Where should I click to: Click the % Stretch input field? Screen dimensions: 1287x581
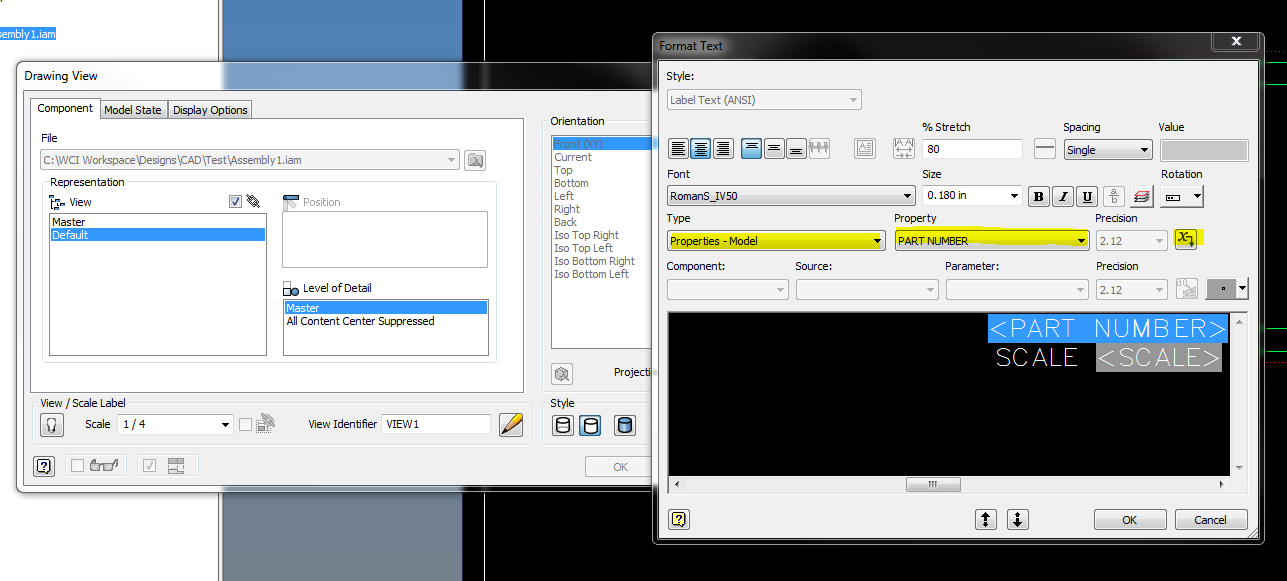click(x=972, y=150)
